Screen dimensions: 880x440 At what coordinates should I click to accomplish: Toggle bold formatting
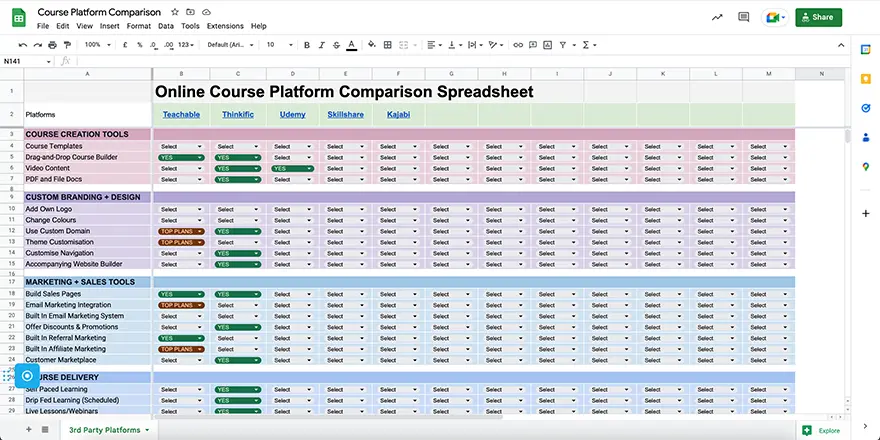[x=306, y=45]
